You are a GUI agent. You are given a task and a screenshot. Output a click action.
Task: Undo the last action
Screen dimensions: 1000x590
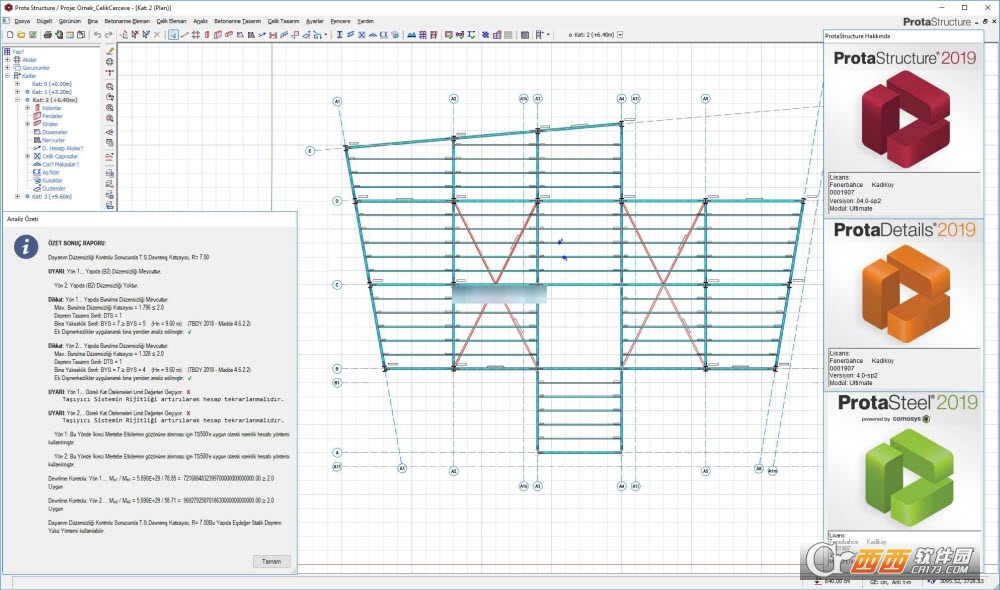(97, 34)
